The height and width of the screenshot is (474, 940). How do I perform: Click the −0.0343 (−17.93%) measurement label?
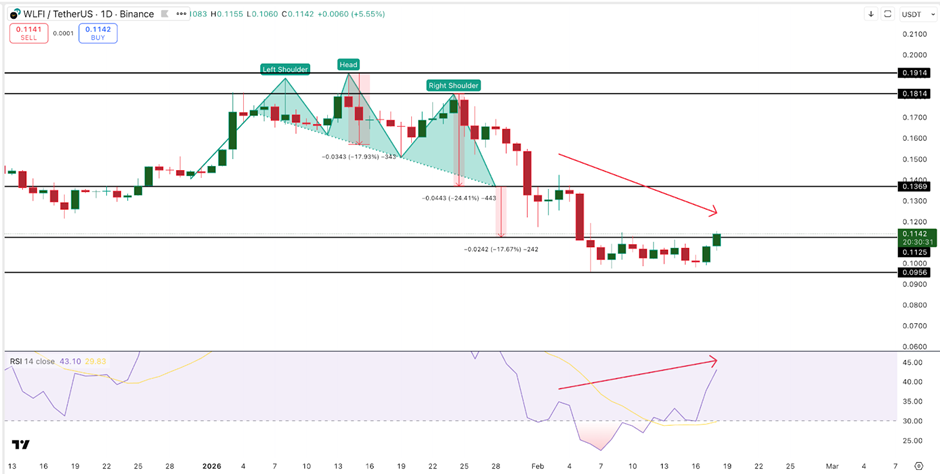click(x=359, y=156)
